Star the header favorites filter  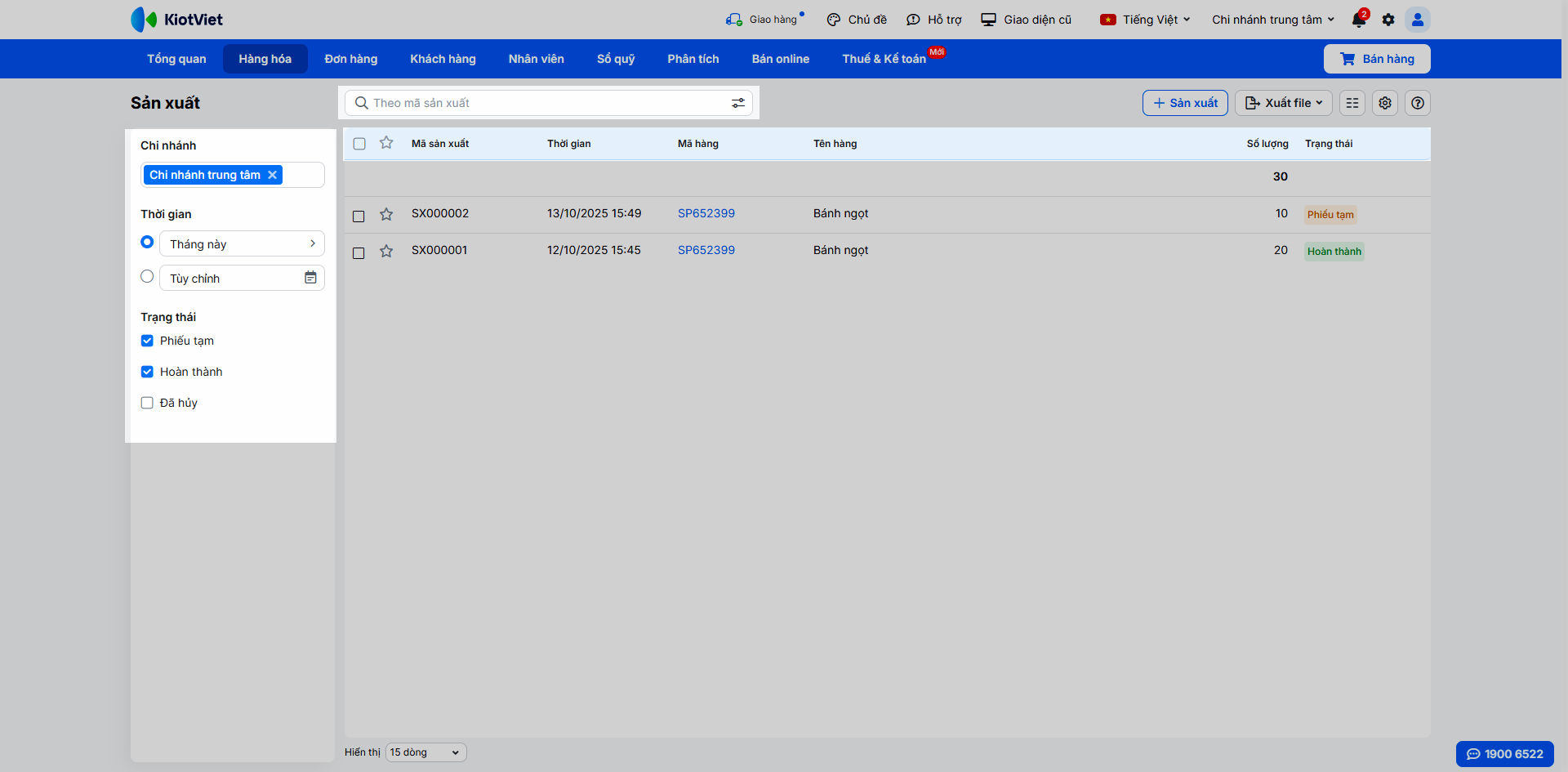pos(386,143)
